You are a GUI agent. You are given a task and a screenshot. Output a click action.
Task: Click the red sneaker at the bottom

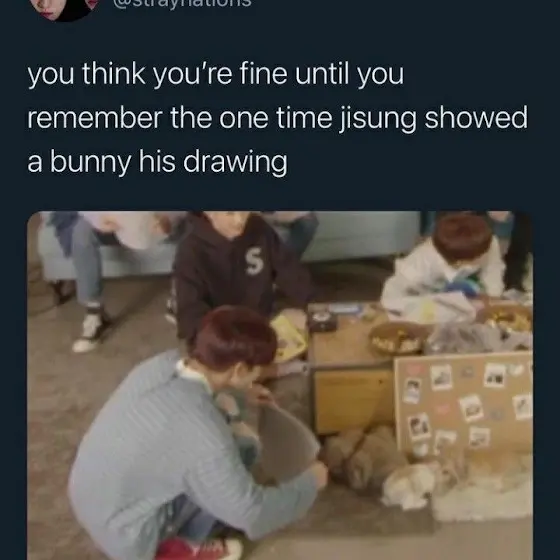point(199,549)
